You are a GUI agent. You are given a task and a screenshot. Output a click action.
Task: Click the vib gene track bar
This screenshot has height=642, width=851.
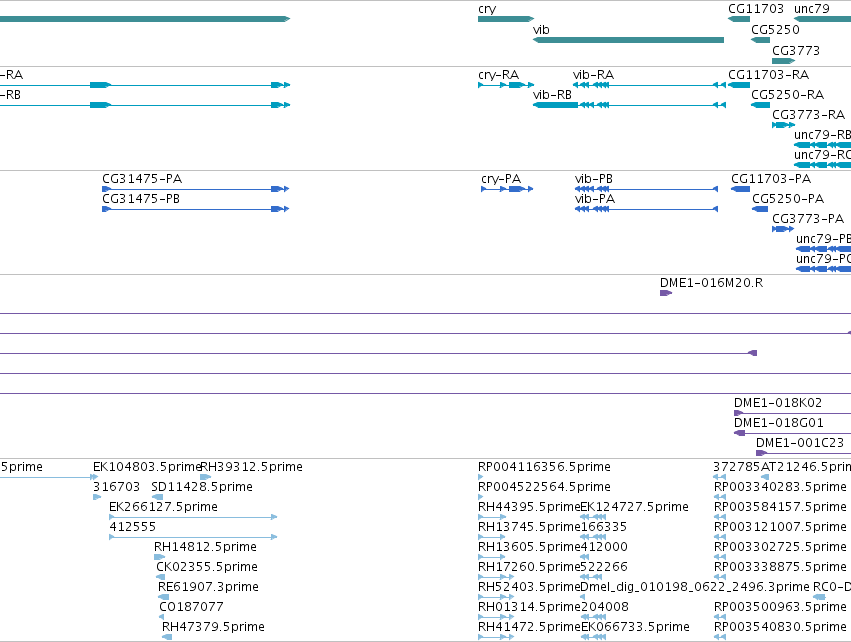628,40
